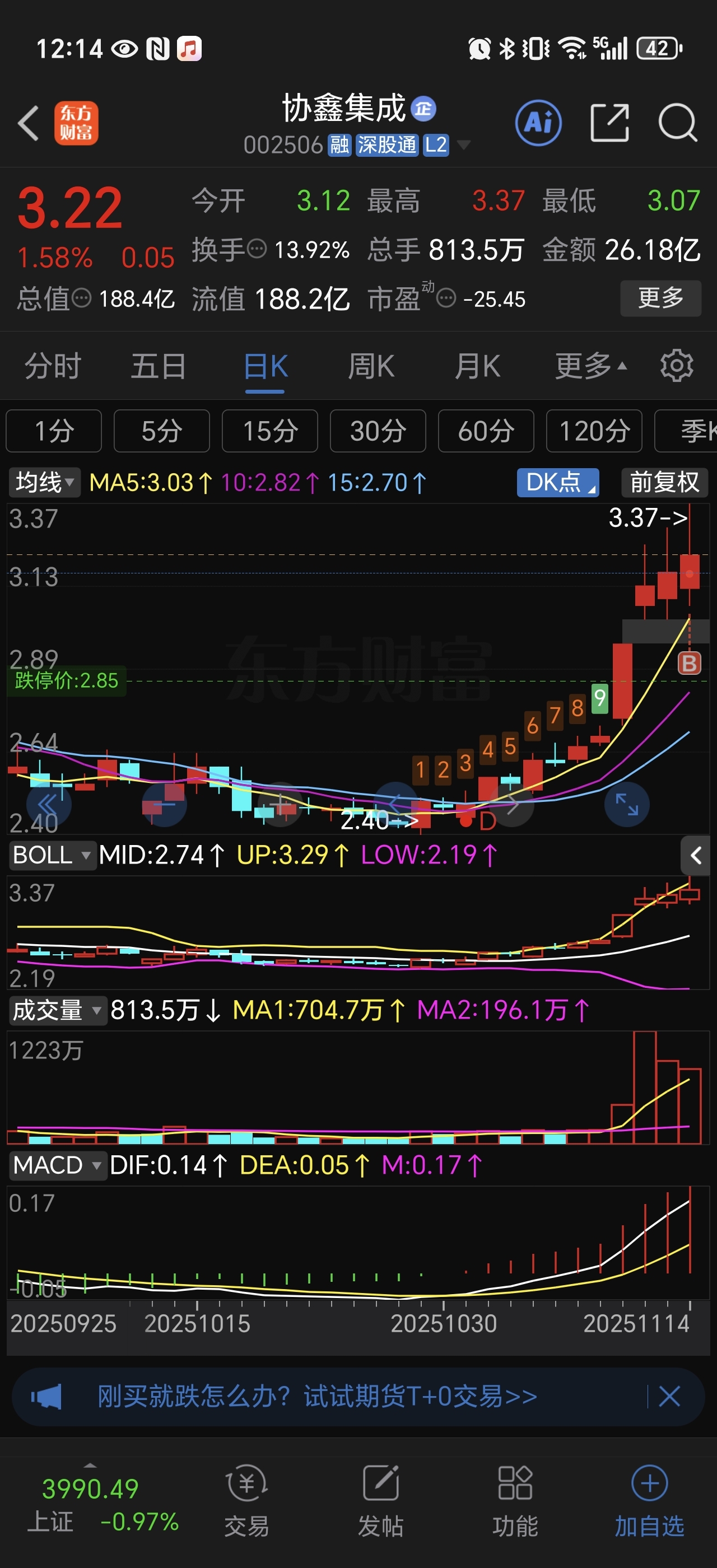
Task: Expand stock code dropdown arrow
Action: (x=464, y=145)
